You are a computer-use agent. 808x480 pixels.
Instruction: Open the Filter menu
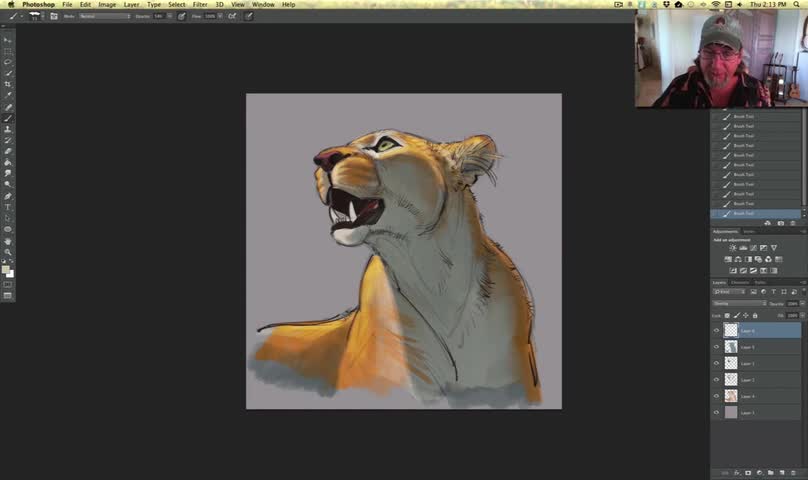click(199, 4)
